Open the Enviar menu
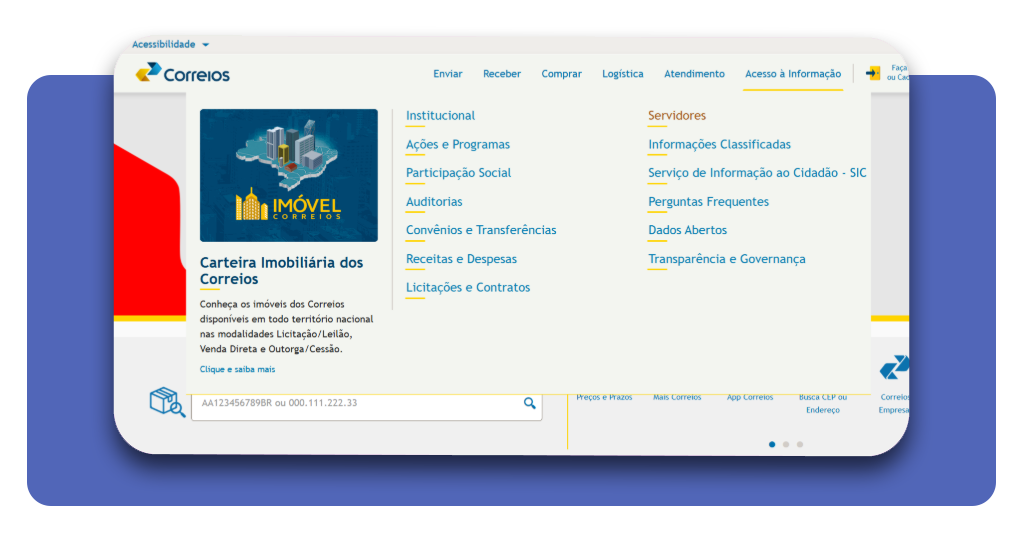The image size is (1024, 536). (x=448, y=74)
